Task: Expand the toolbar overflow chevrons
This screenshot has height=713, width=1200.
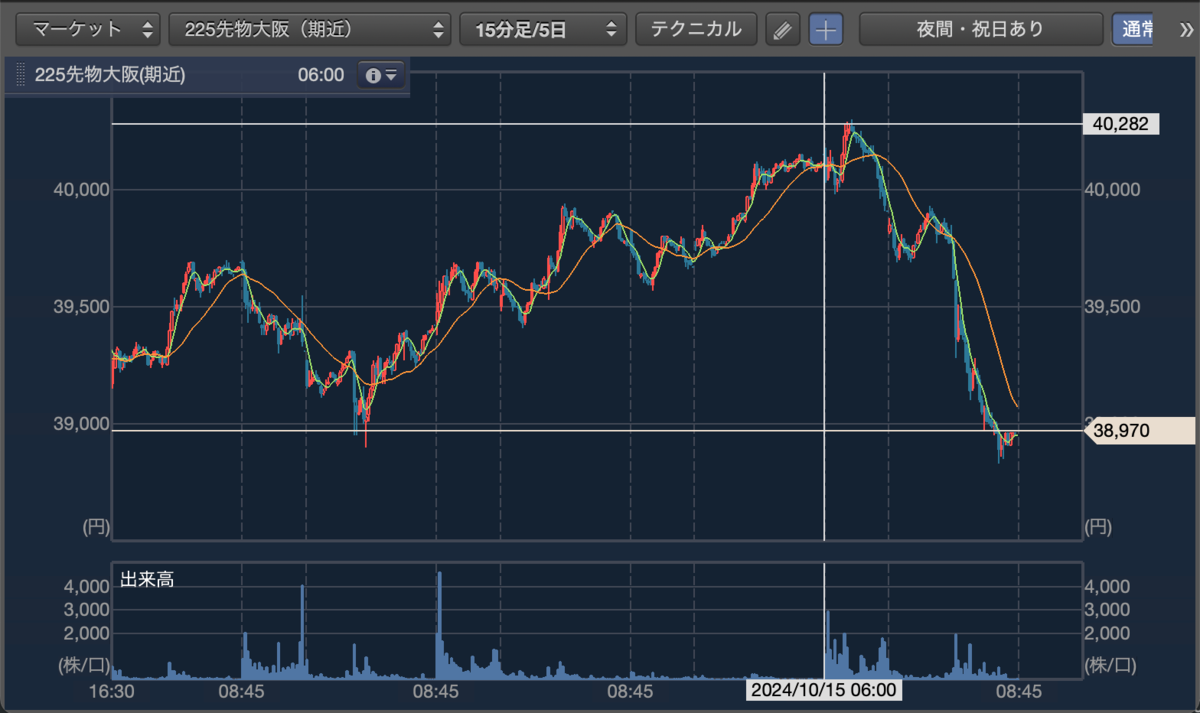Action: (1185, 29)
